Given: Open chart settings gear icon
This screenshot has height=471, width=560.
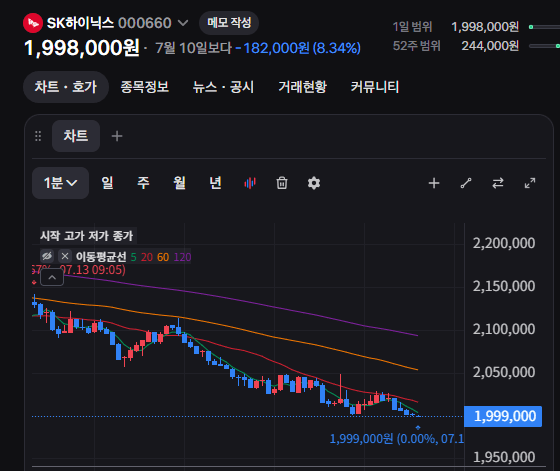Looking at the screenshot, I should pos(314,183).
